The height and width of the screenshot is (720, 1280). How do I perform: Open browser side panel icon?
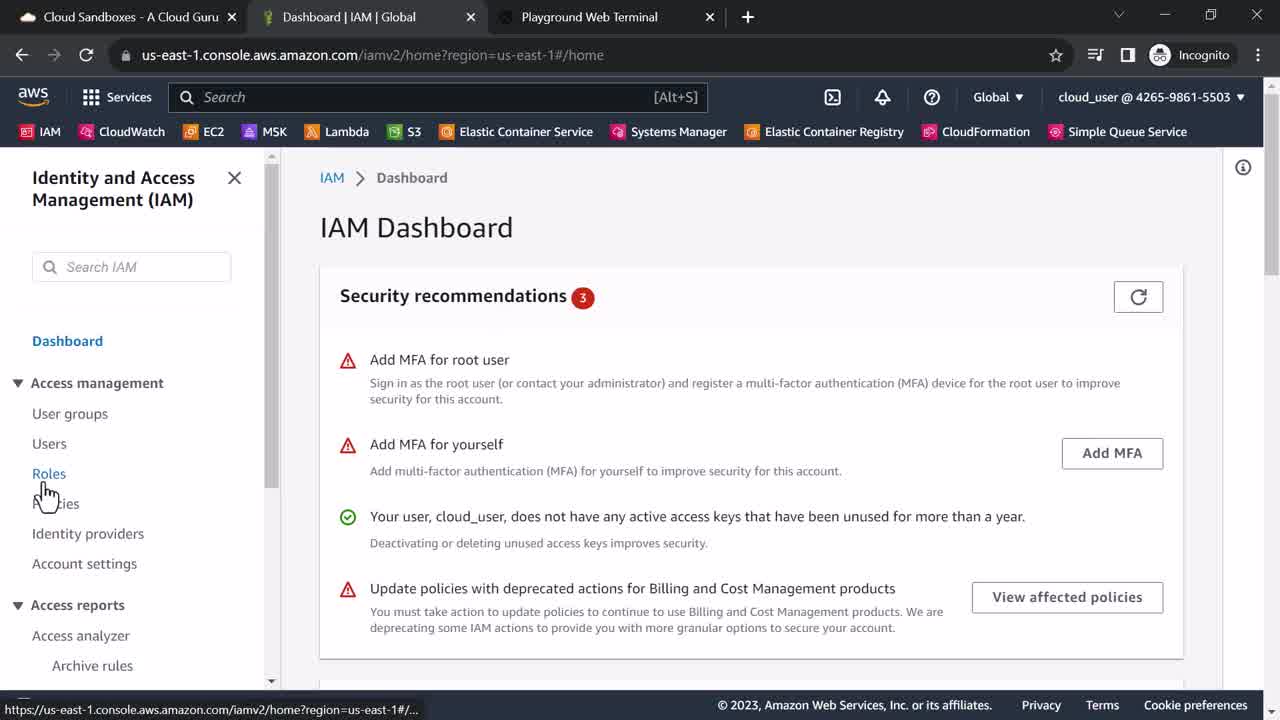coord(1128,55)
